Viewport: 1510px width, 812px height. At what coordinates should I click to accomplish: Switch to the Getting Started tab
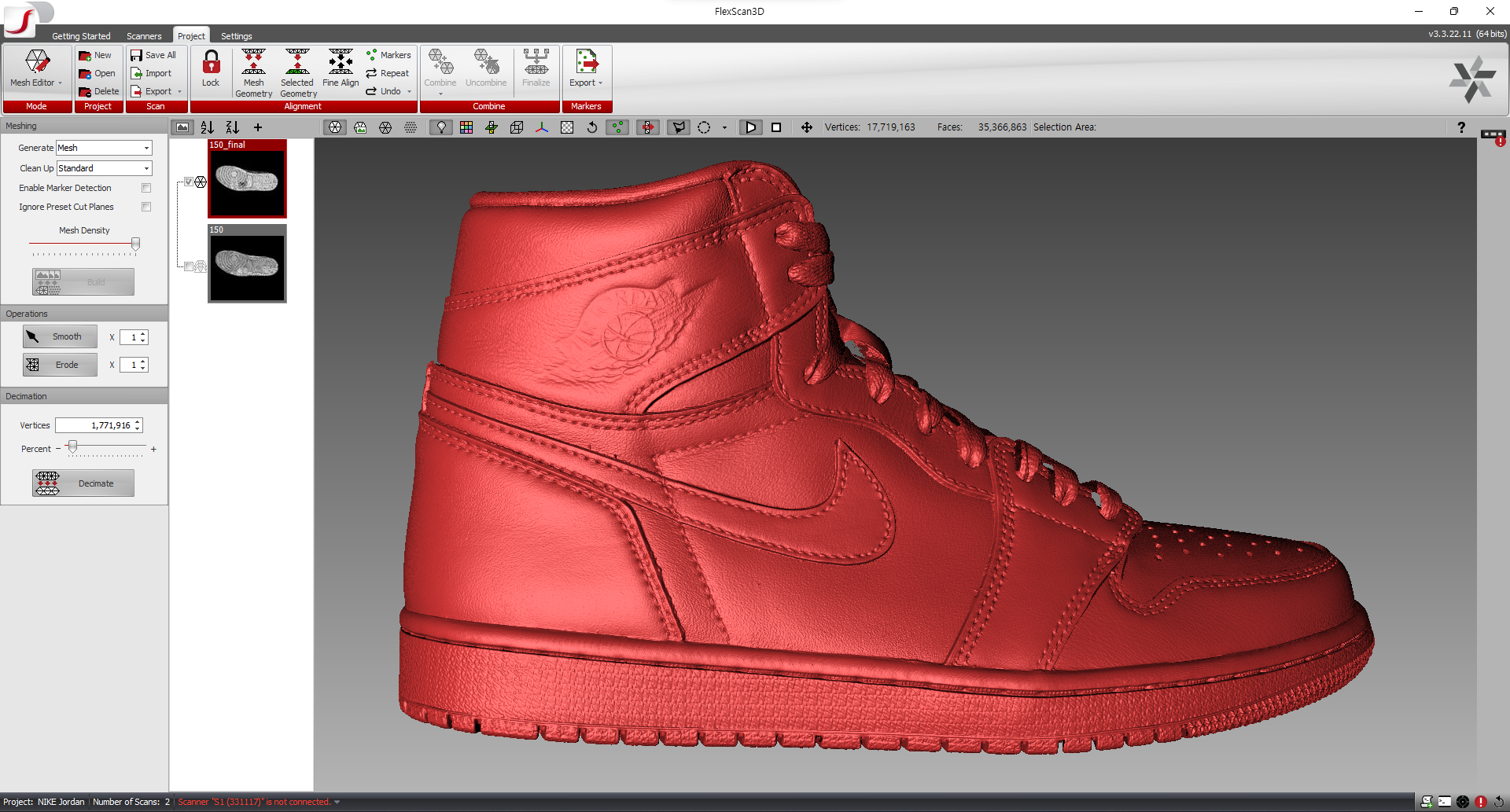(81, 36)
